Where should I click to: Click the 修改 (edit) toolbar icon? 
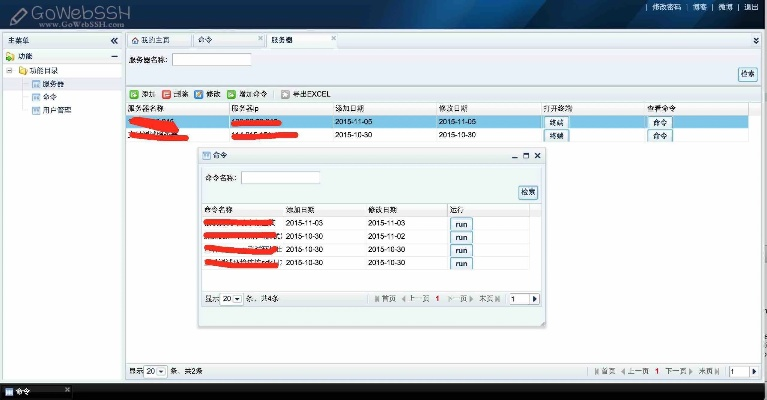199,94
